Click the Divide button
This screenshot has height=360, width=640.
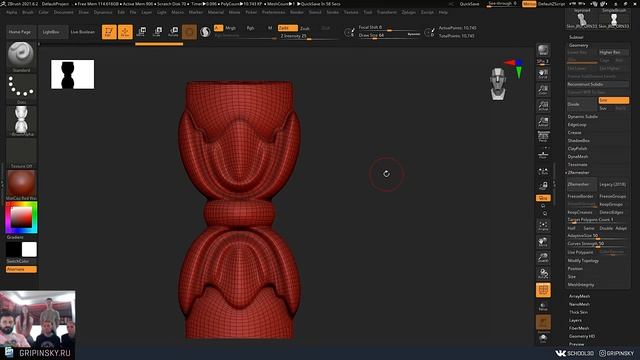(582, 104)
